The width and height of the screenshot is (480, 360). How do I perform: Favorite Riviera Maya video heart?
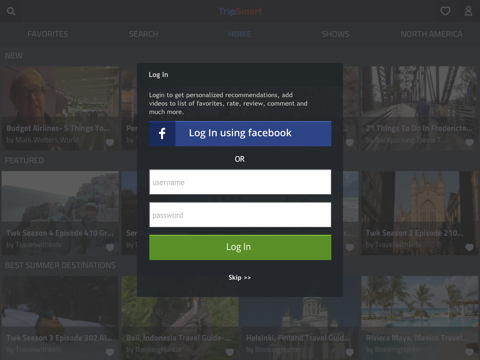point(470,352)
